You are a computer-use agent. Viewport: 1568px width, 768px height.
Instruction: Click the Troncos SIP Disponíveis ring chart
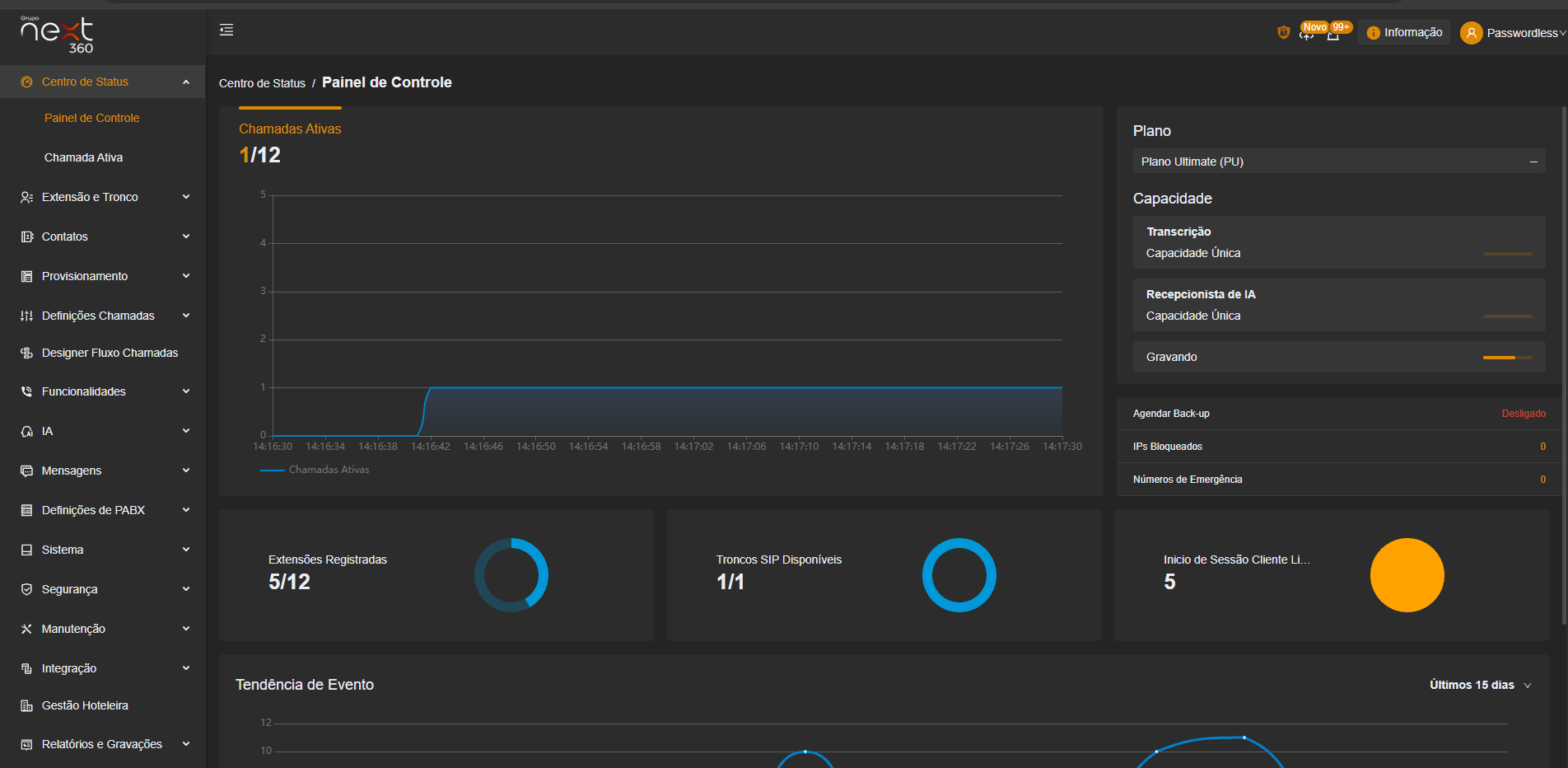click(959, 575)
